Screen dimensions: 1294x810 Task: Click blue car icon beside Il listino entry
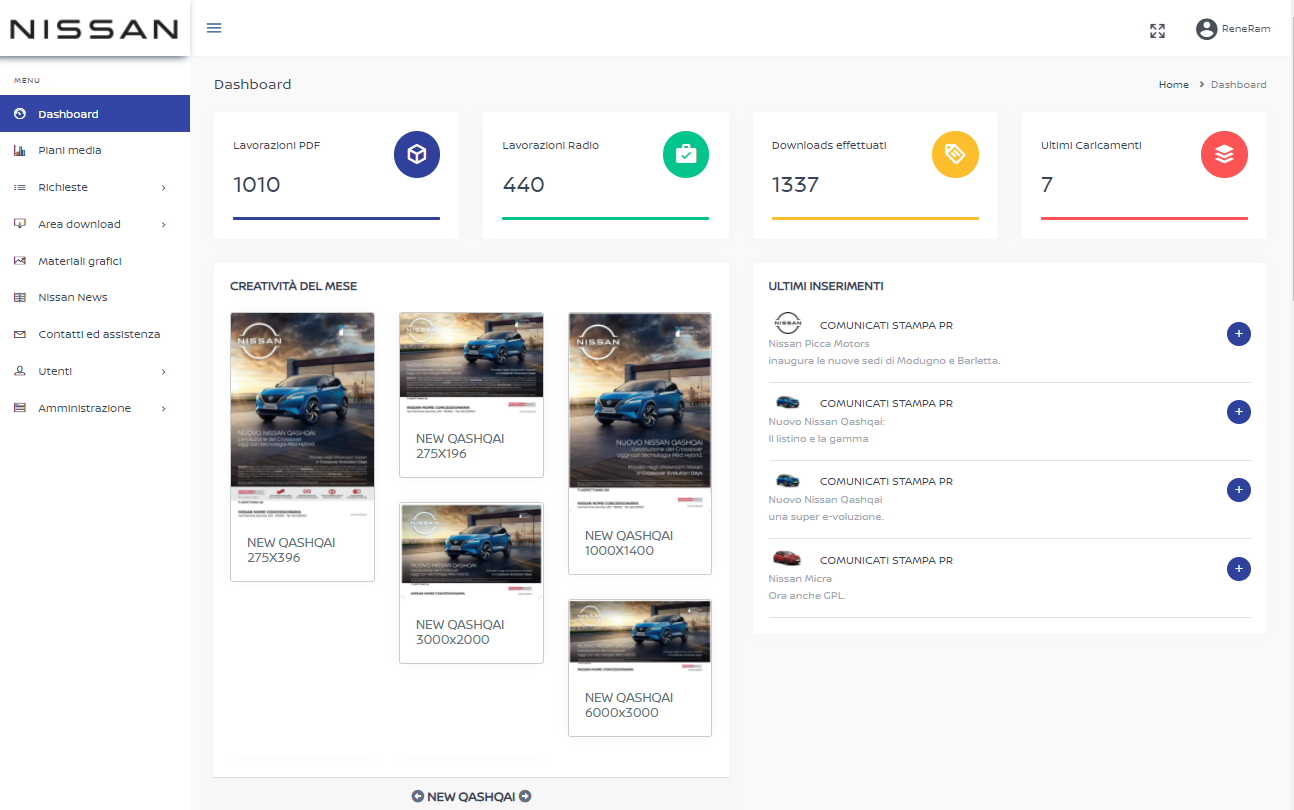[x=788, y=402]
